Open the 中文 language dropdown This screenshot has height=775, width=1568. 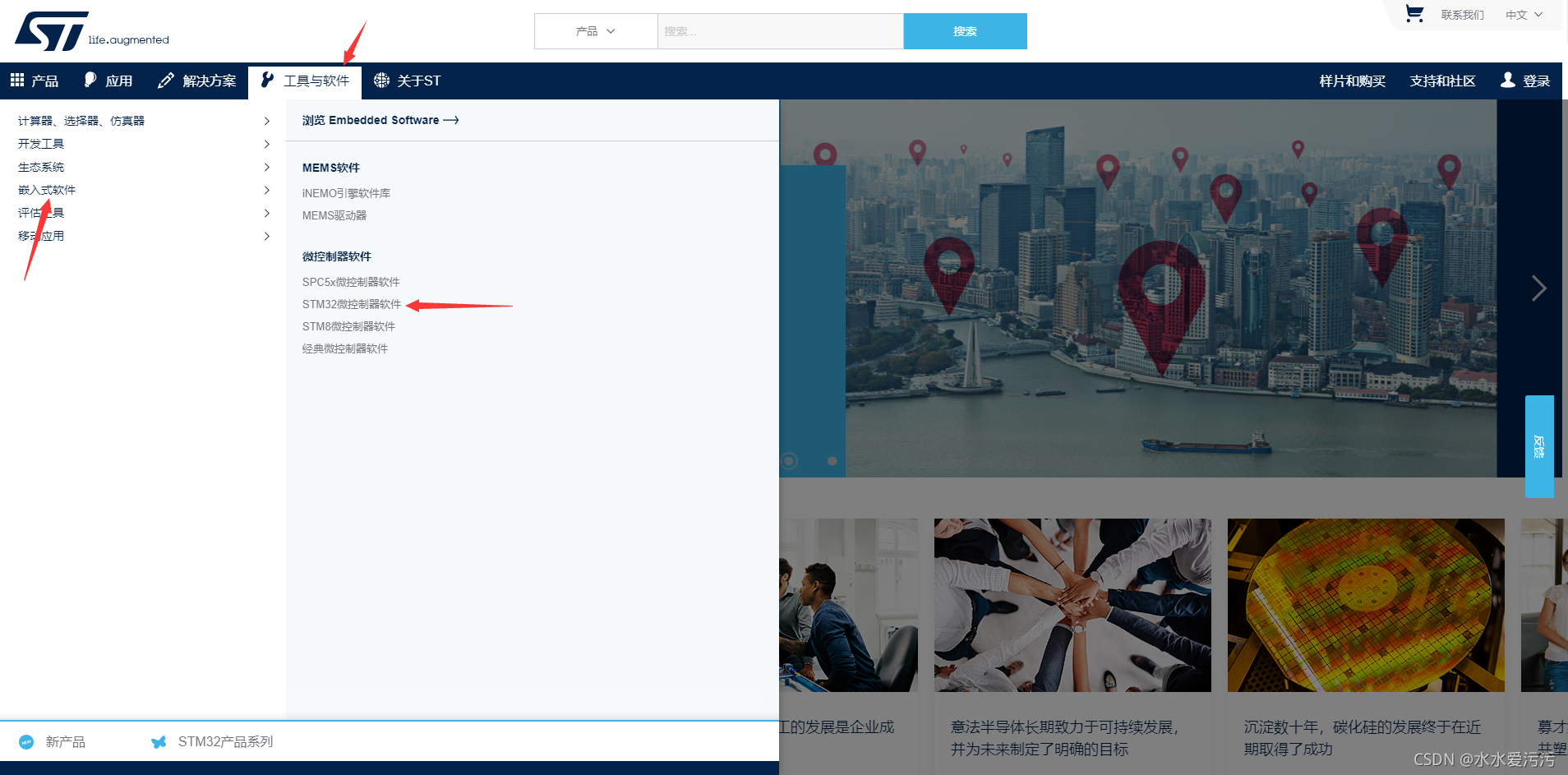1524,15
